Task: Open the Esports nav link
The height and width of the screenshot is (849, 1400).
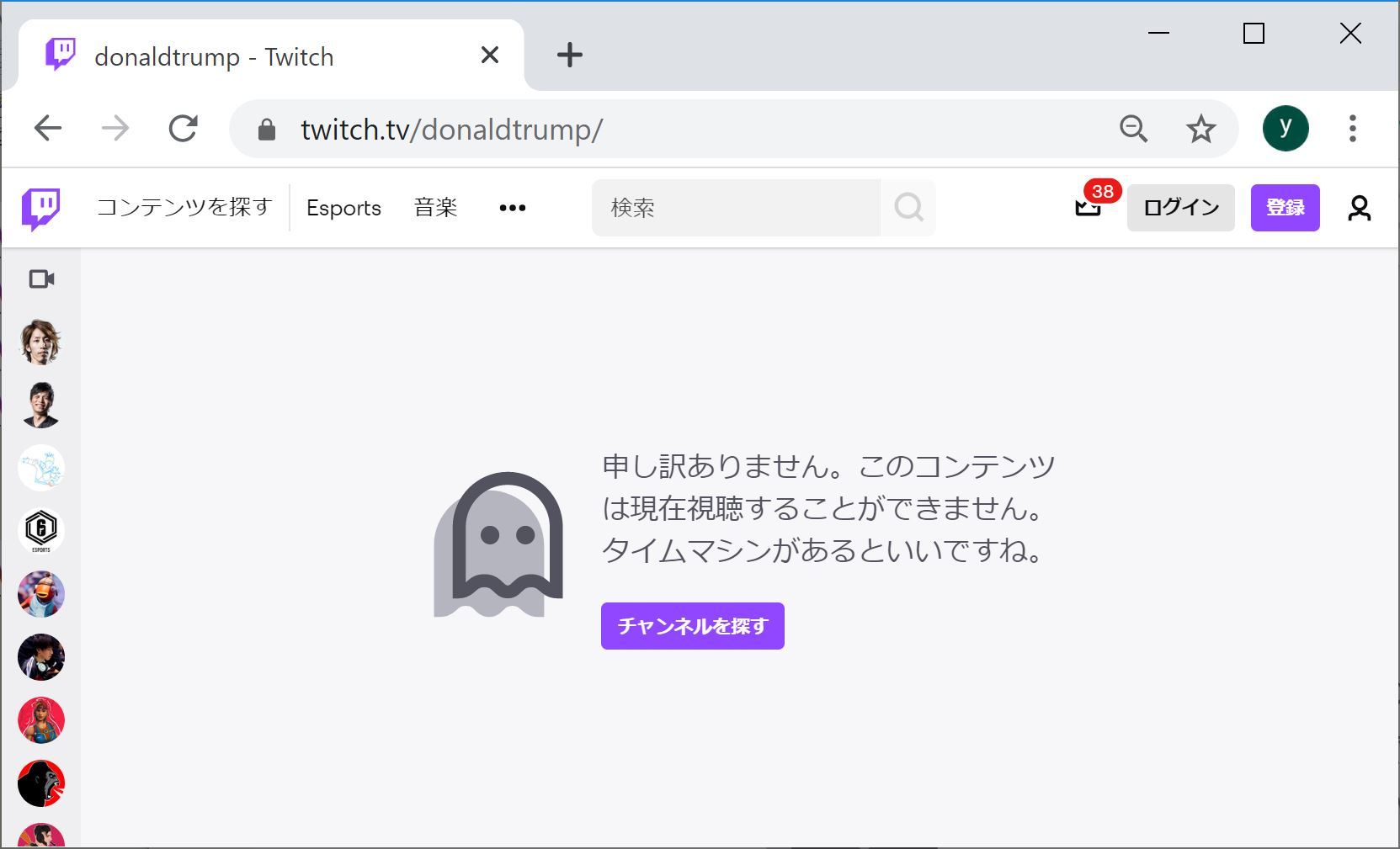Action: (343, 208)
